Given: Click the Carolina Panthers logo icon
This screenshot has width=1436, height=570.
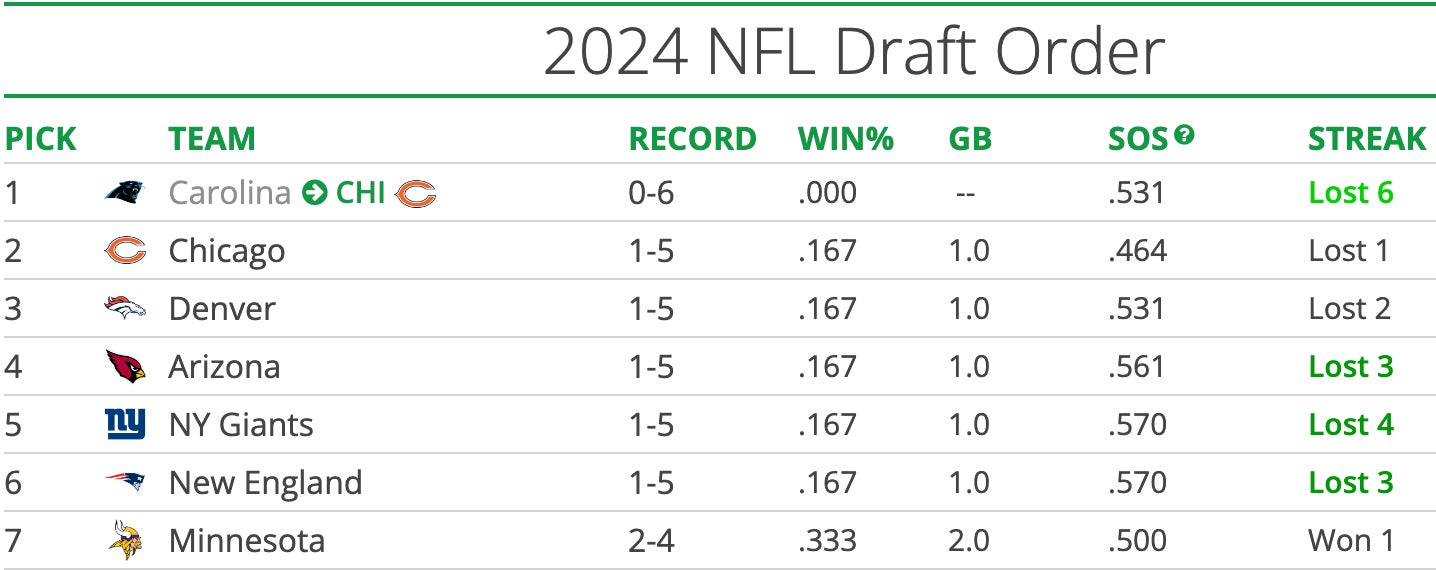Looking at the screenshot, I should click(125, 192).
